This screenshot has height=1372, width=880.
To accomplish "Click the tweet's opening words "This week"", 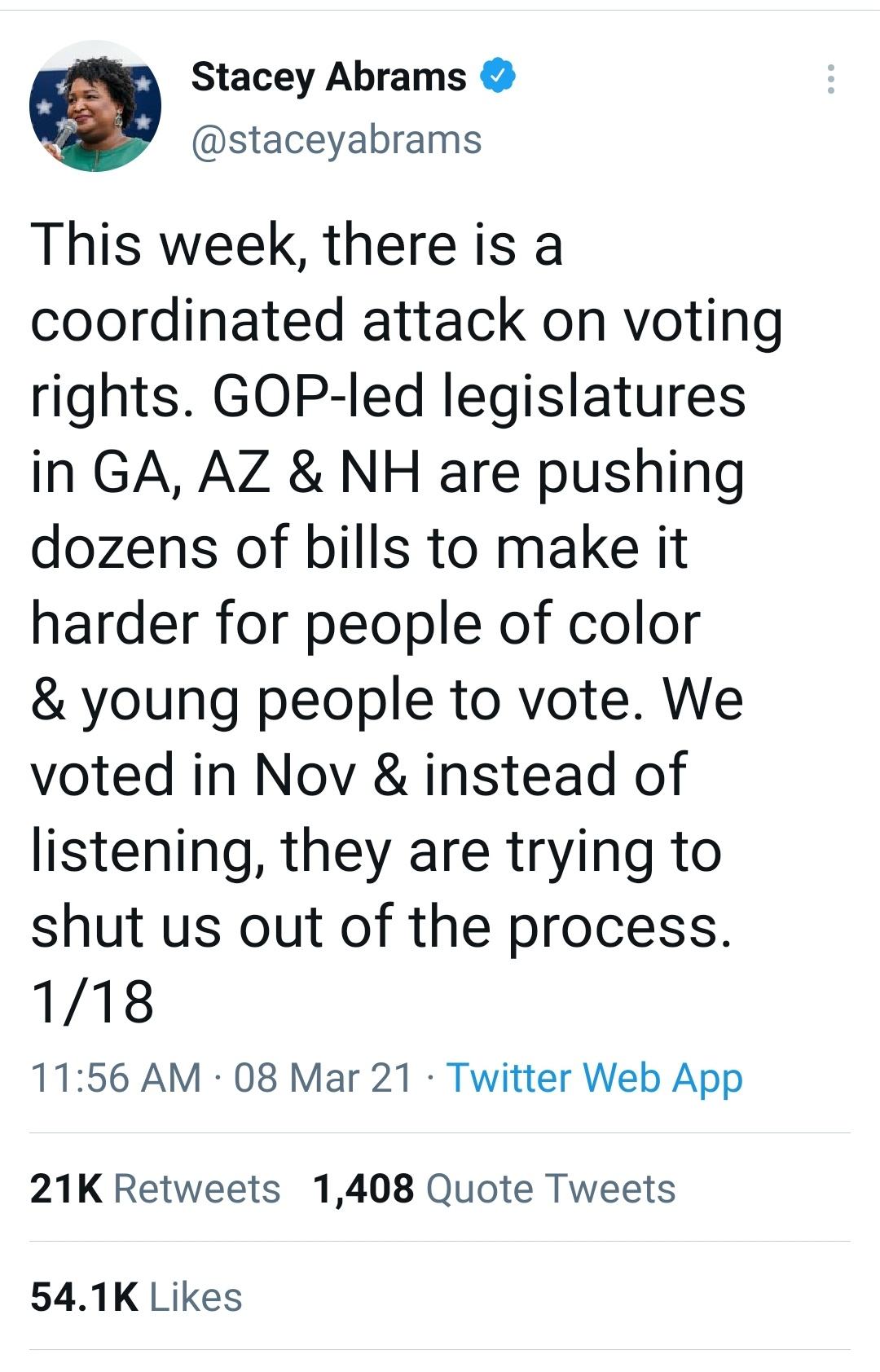I will (x=163, y=244).
